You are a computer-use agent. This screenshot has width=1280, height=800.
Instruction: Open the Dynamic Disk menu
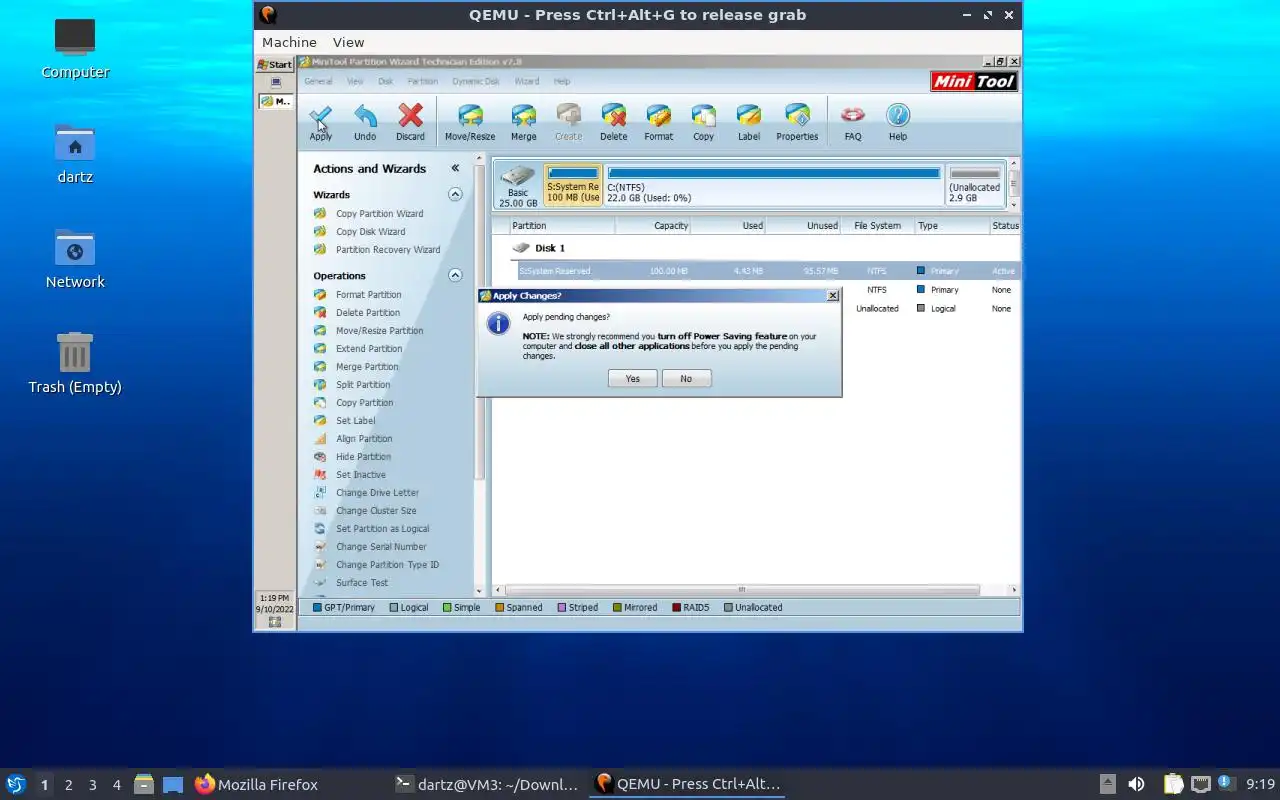click(x=476, y=82)
